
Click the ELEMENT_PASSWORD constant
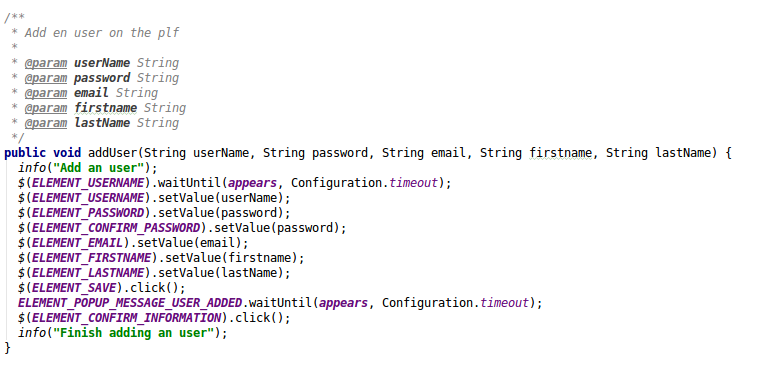tap(88, 213)
